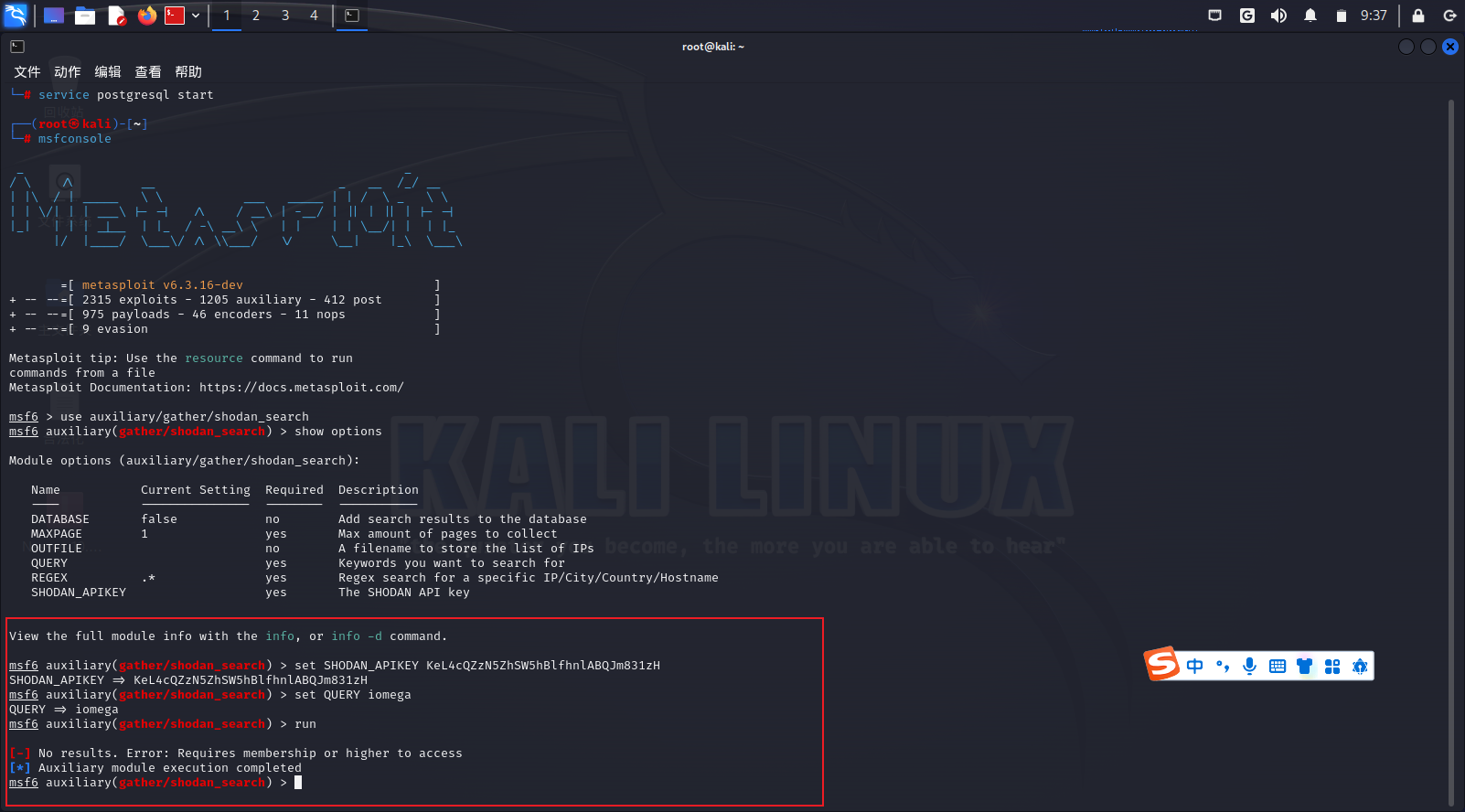The height and width of the screenshot is (812, 1465).
Task: Click the Sogou input method logo
Action: tap(1162, 665)
